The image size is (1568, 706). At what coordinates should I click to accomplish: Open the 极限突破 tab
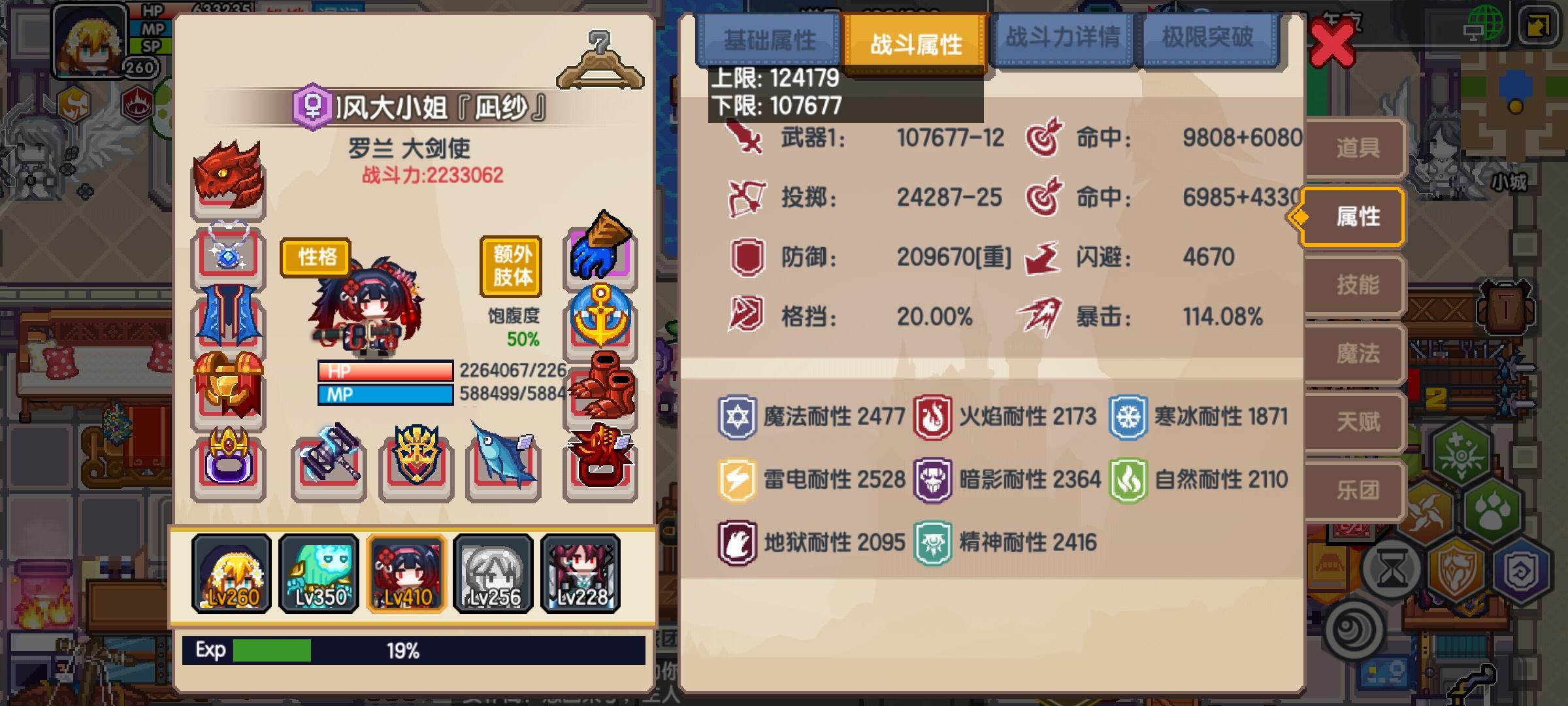[x=1207, y=38]
